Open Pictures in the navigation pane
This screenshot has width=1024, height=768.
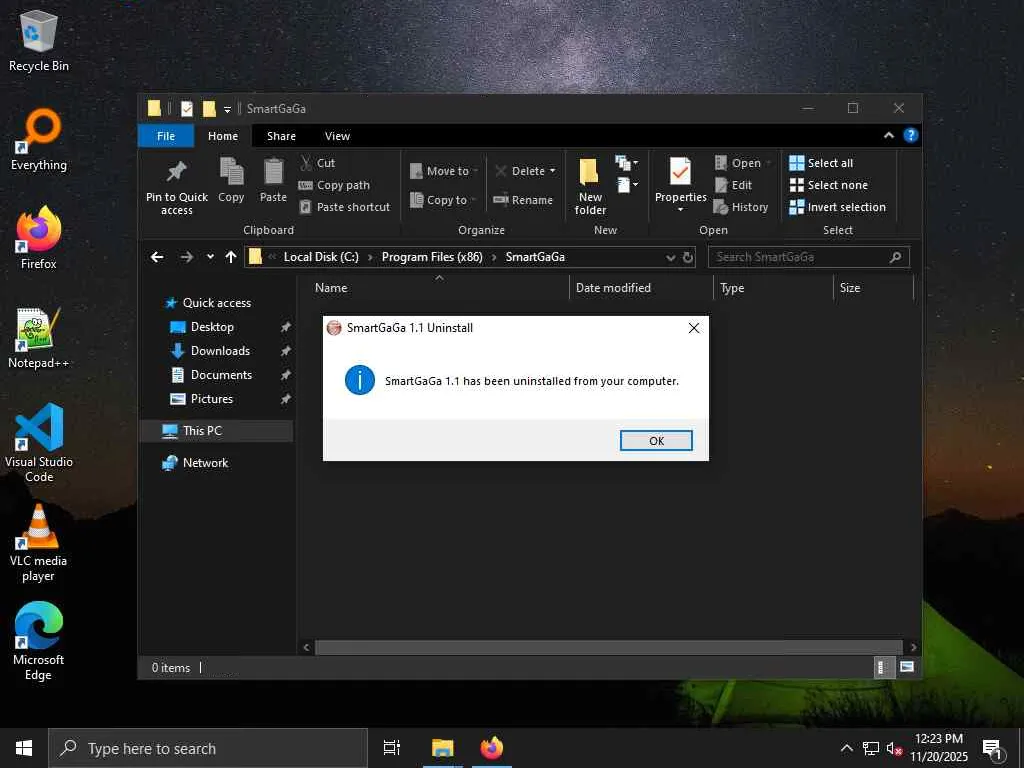[211, 399]
